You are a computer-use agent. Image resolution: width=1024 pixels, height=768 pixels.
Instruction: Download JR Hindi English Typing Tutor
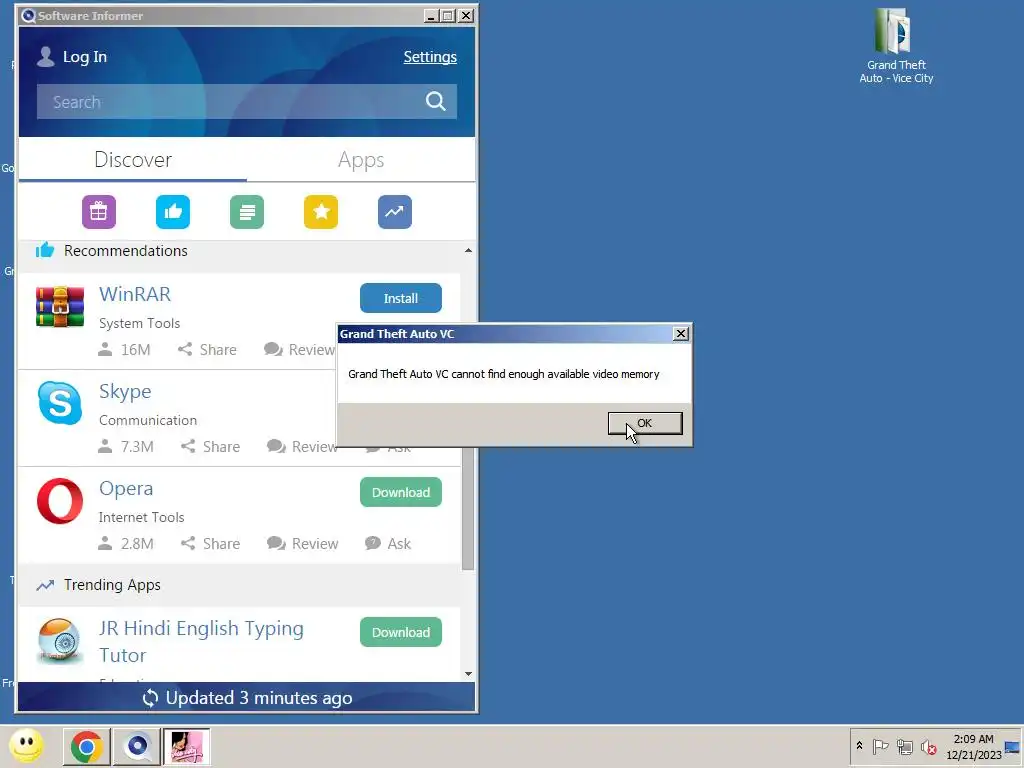point(400,632)
